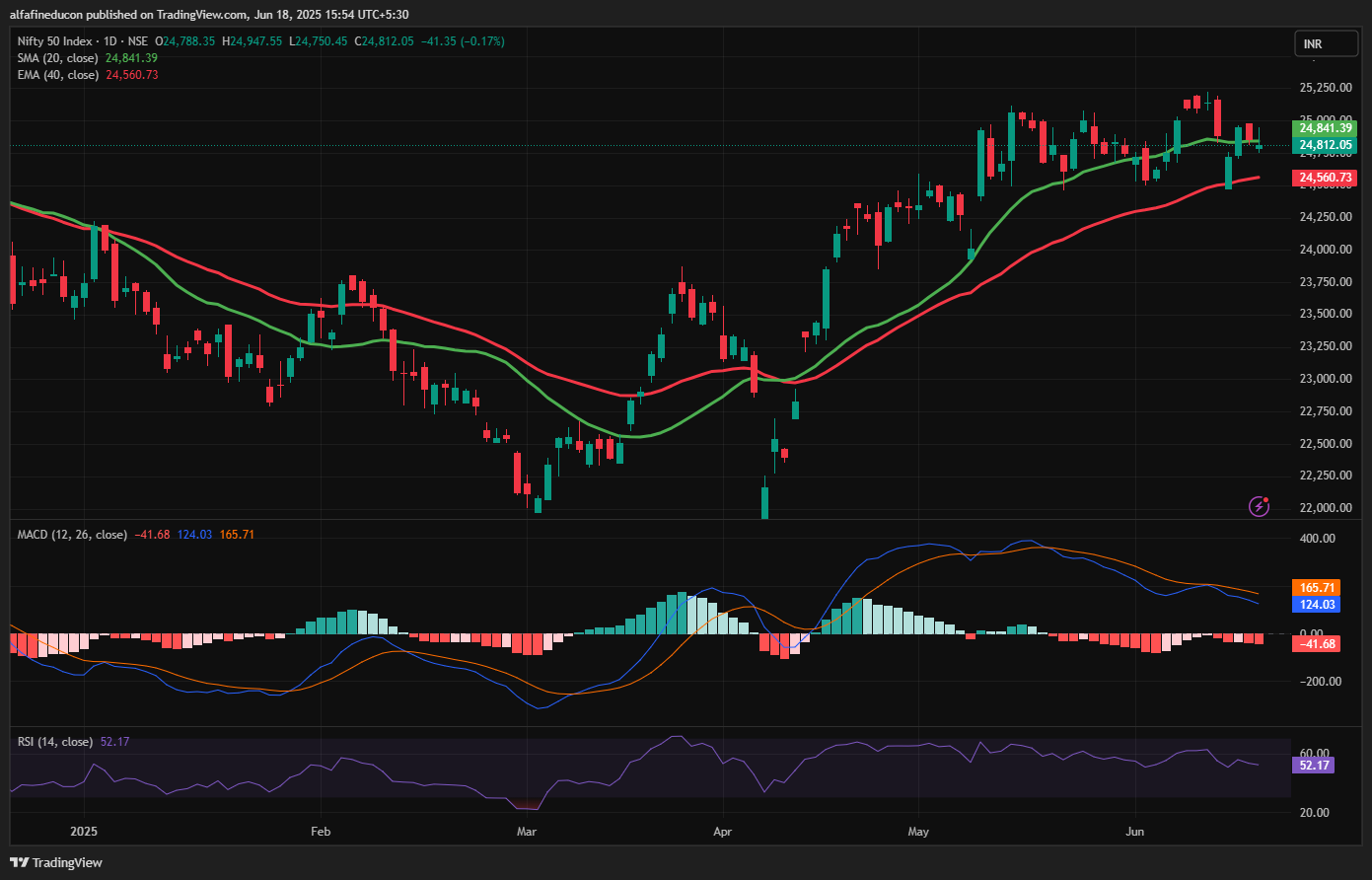Screen dimensions: 1372x880
Task: Click the red EMA price label 24,560.73
Action: [1326, 178]
